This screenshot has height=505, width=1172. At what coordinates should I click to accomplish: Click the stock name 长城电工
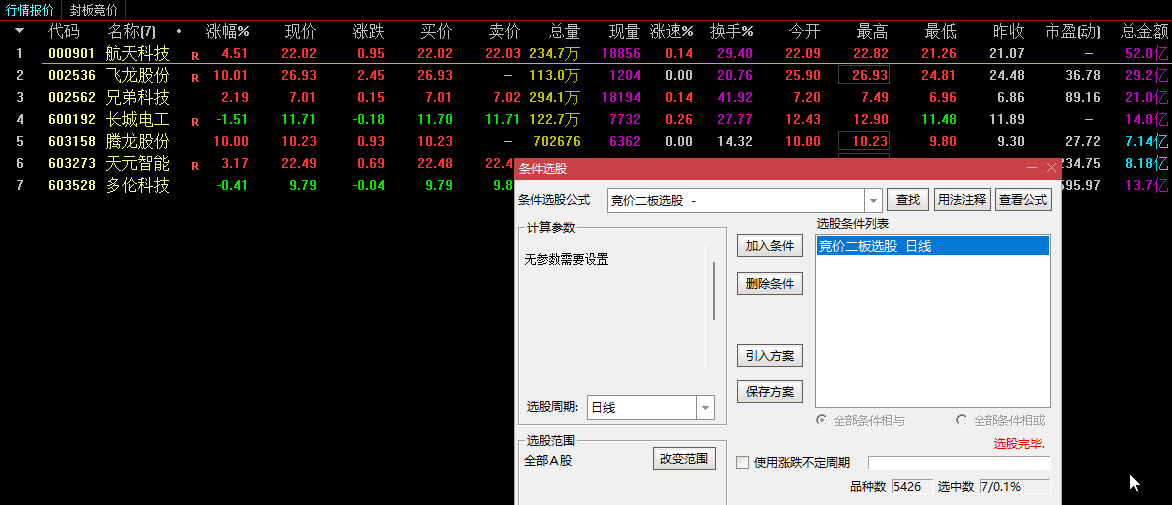(138, 120)
